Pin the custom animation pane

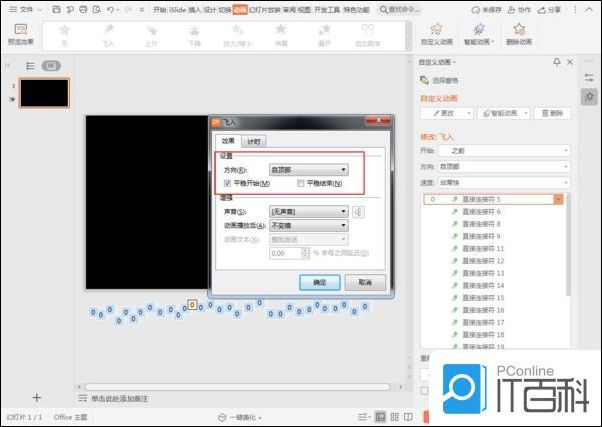pyautogui.click(x=556, y=61)
